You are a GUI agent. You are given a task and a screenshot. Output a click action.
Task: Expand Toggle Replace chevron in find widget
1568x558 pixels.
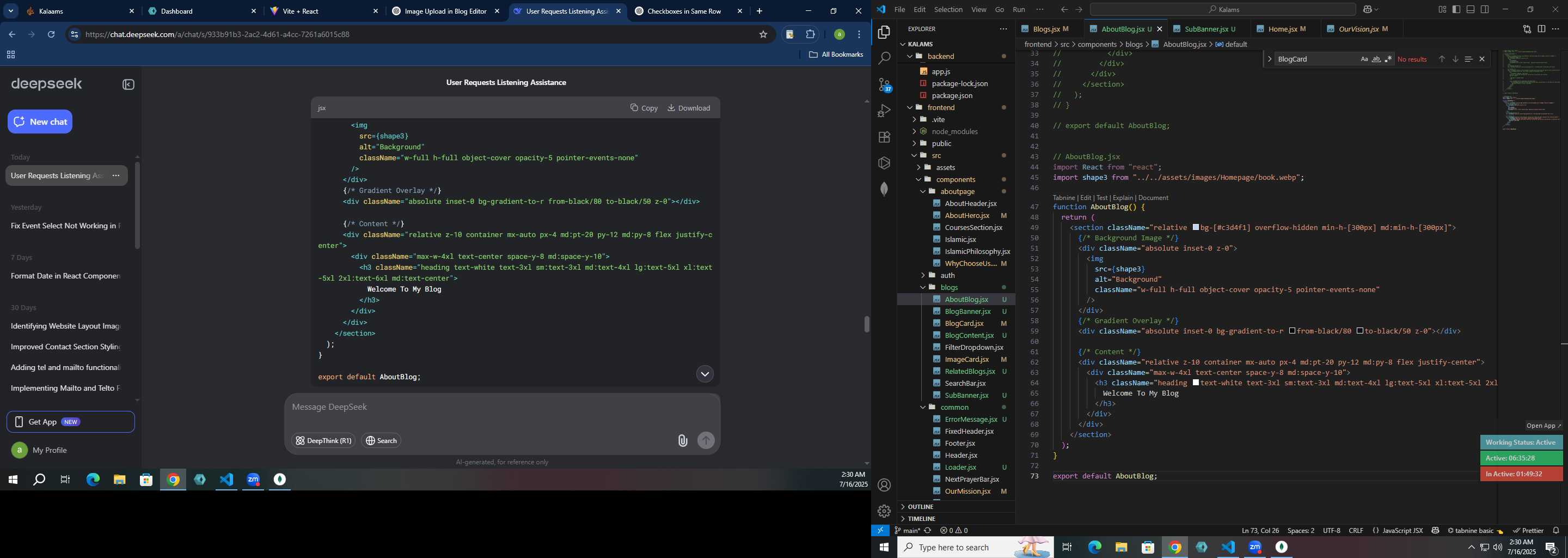1269,59
